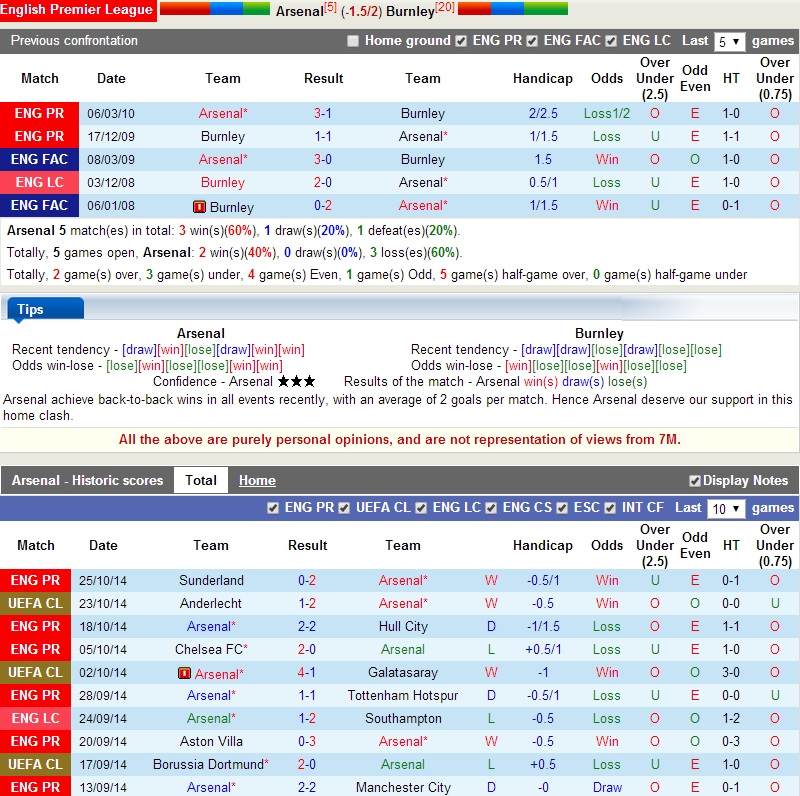Click Arsenal stats color bar in header

coord(215,8)
